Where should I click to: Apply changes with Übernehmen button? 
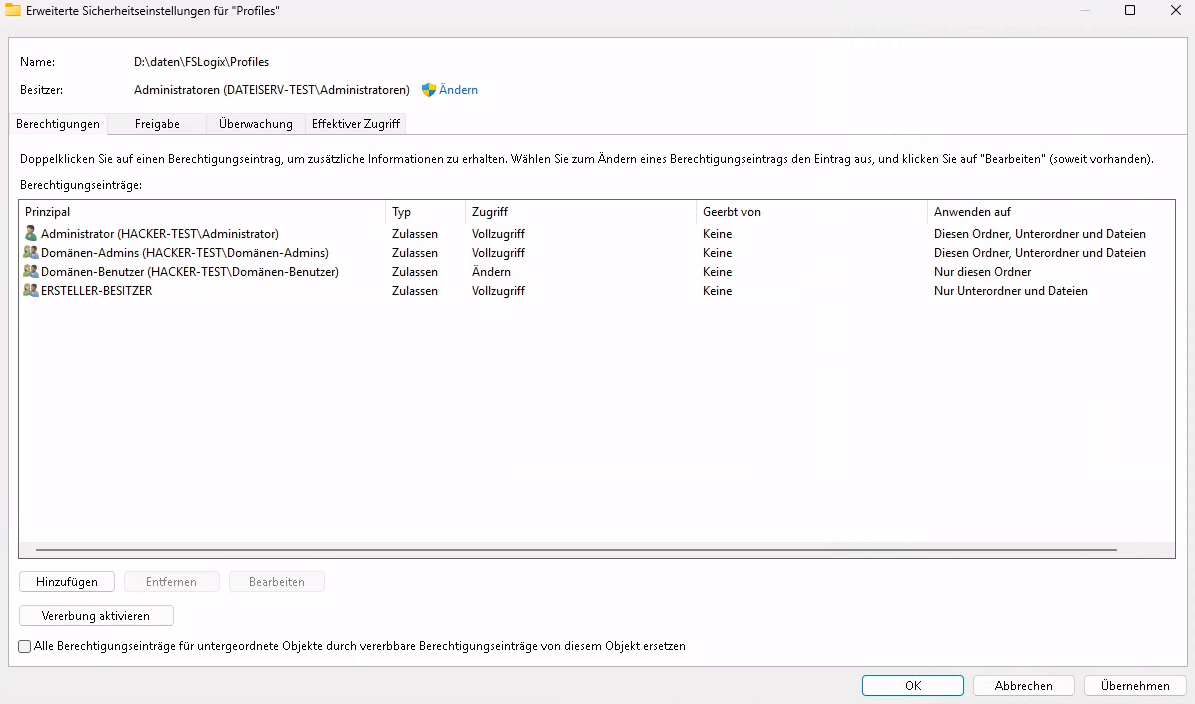click(x=1134, y=686)
